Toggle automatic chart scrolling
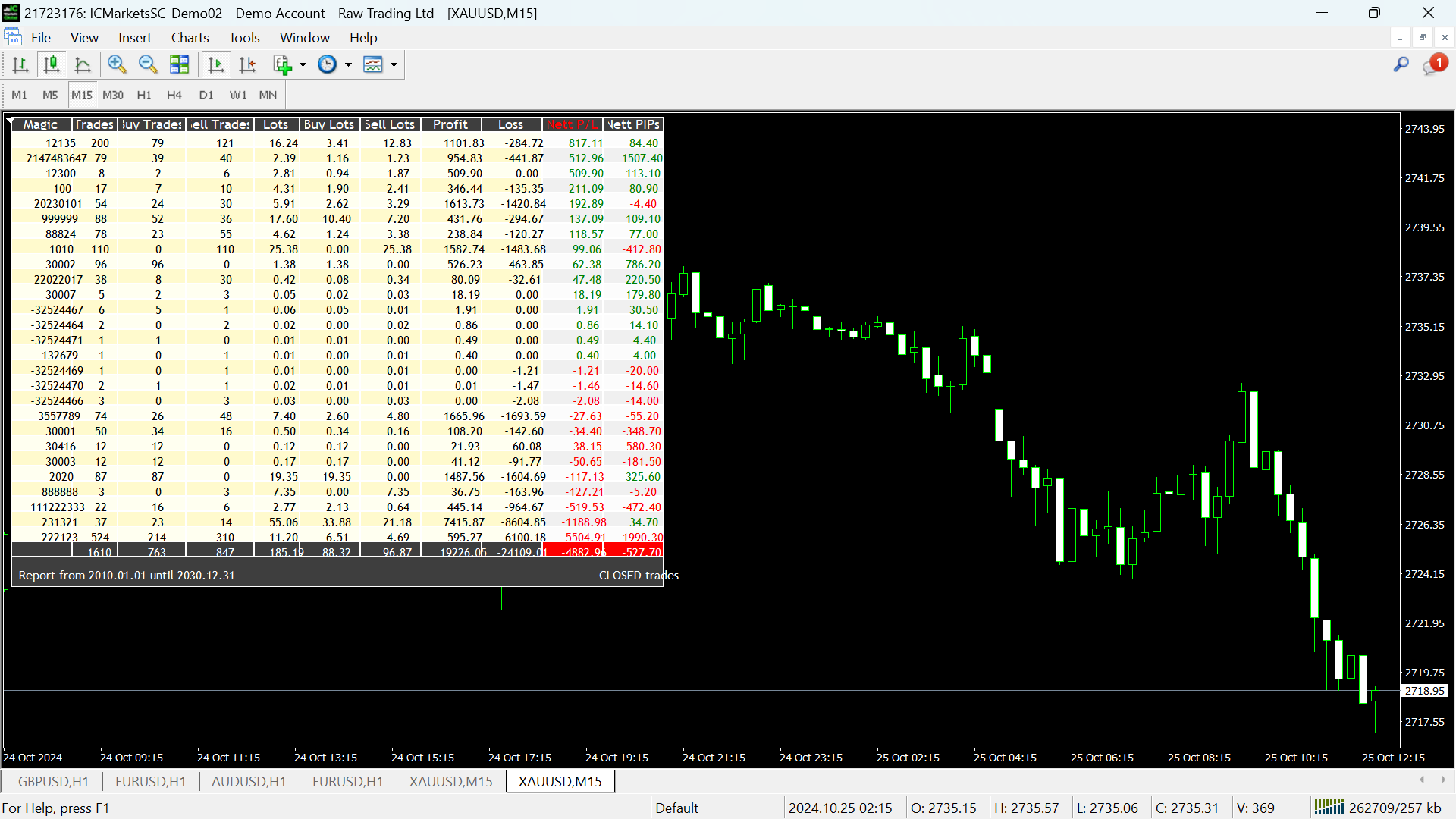Screen dimensions: 1456x819 pyautogui.click(x=216, y=64)
